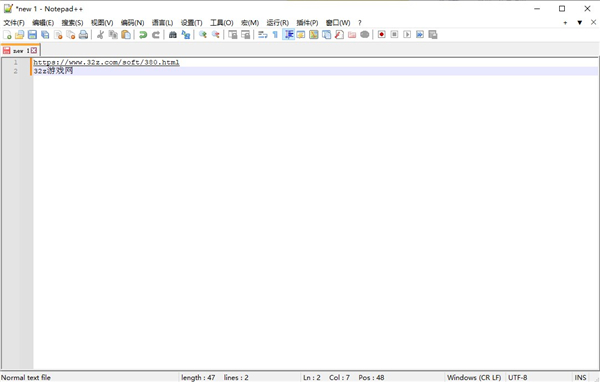Run macro multiple times icon

click(x=420, y=35)
